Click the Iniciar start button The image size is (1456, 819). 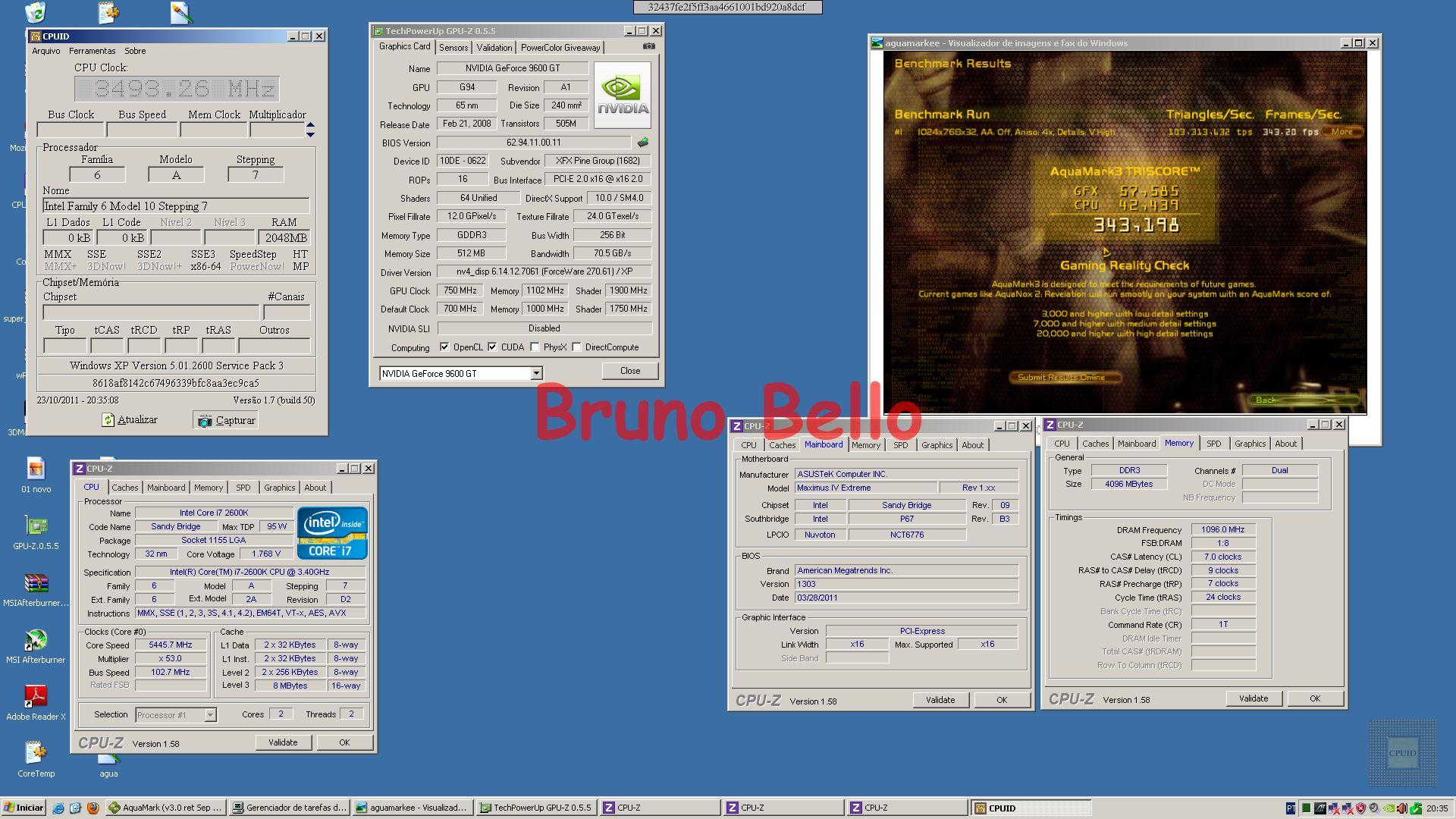tap(24, 808)
